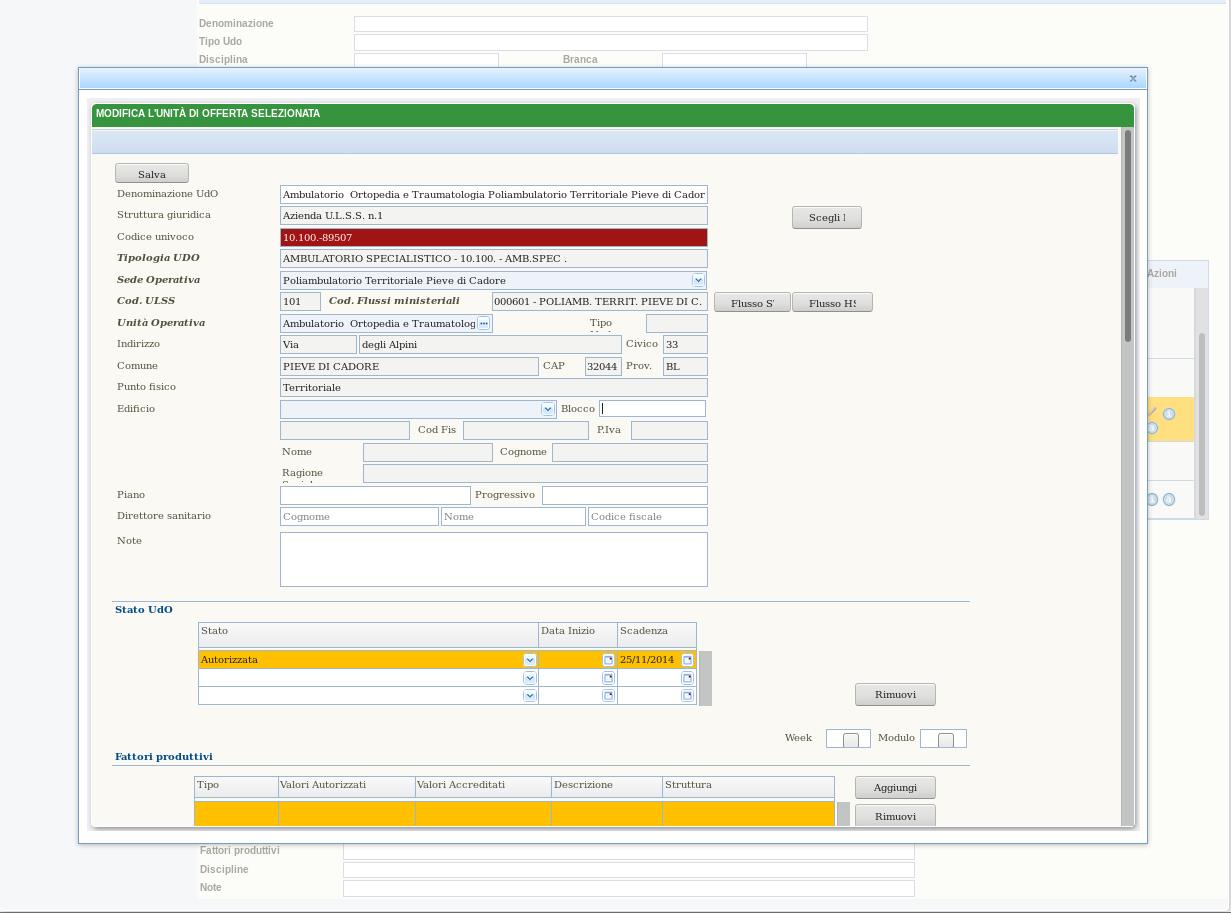The width and height of the screenshot is (1231, 913).
Task: Open the Edificio dropdown list
Action: click(547, 409)
